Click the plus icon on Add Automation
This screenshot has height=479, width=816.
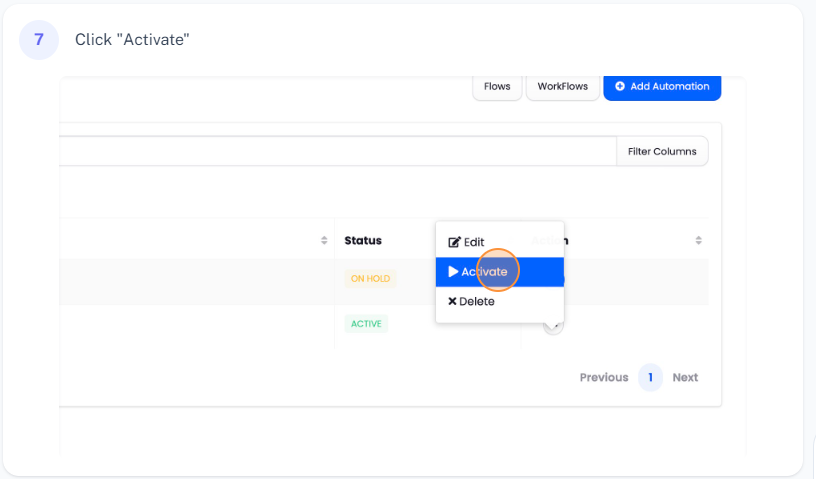click(x=620, y=87)
